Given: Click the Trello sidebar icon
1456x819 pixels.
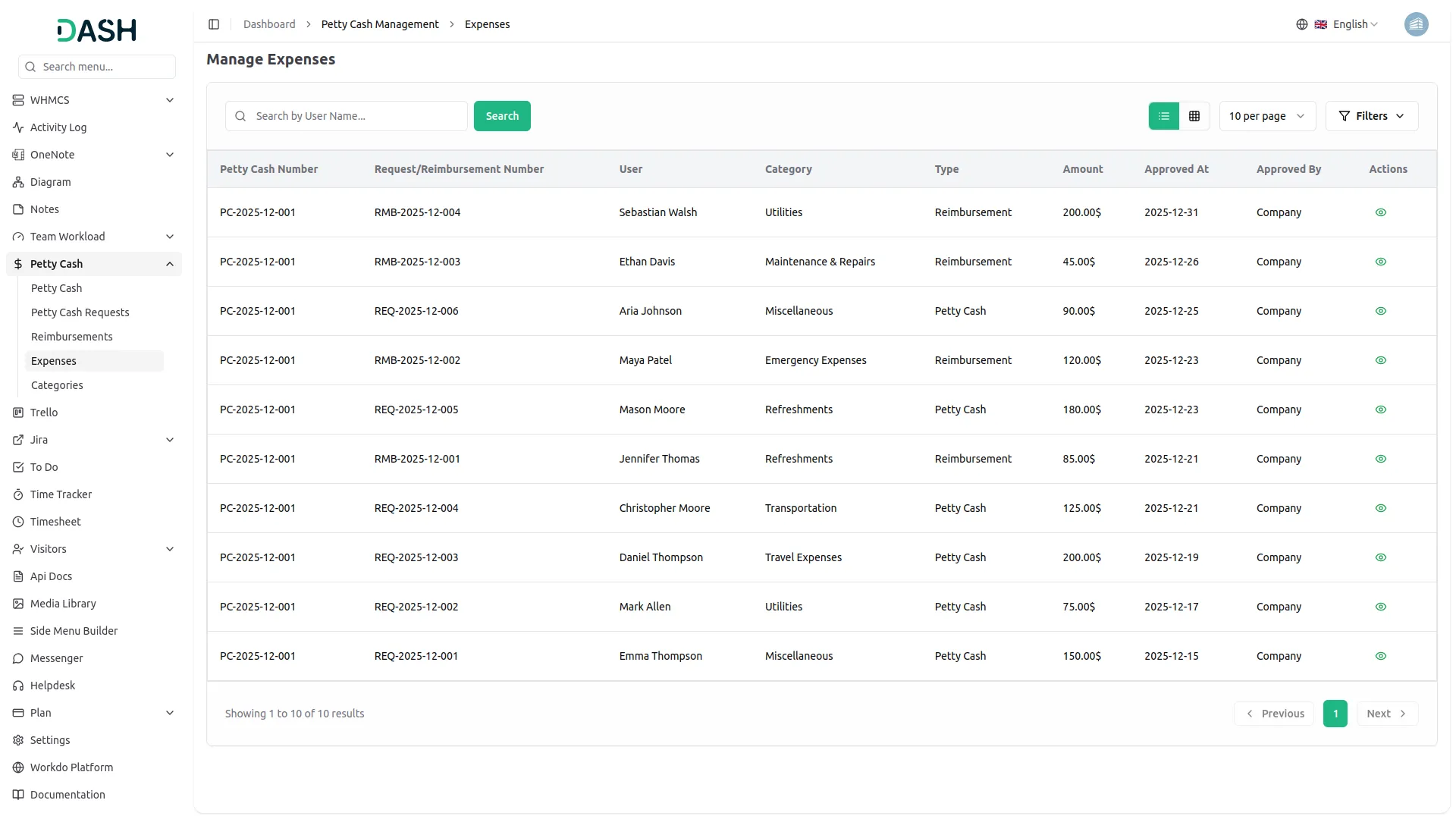Looking at the screenshot, I should 18,412.
